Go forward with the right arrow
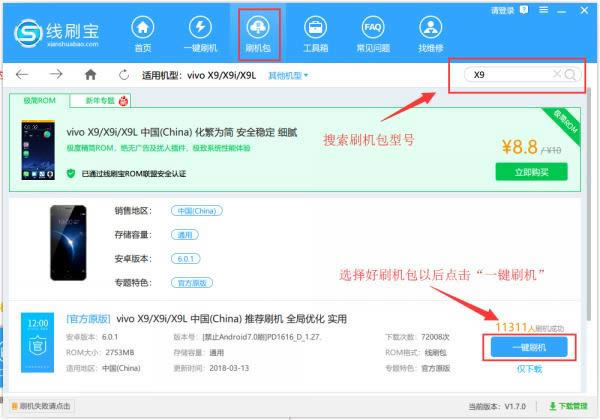 (x=56, y=74)
